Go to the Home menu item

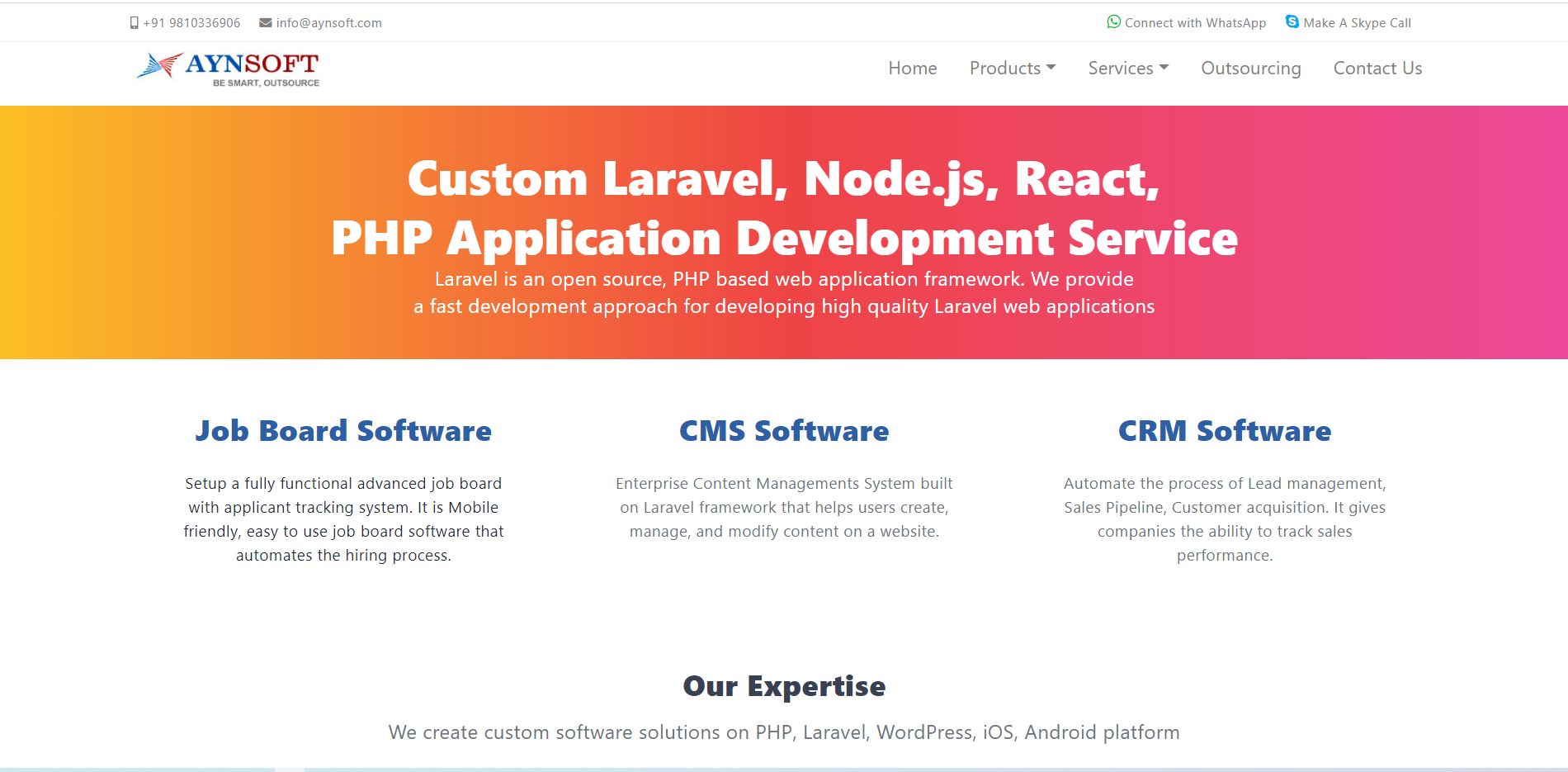(x=913, y=69)
